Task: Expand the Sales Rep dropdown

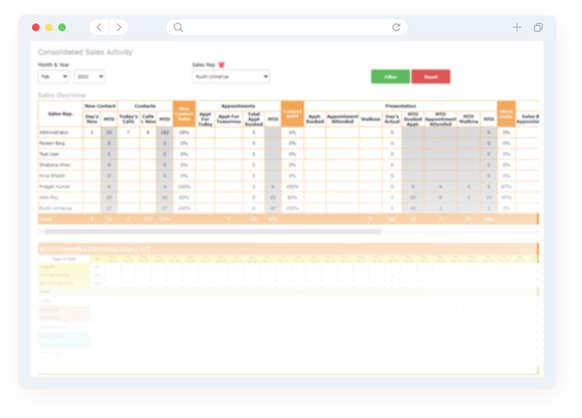Action: (231, 76)
